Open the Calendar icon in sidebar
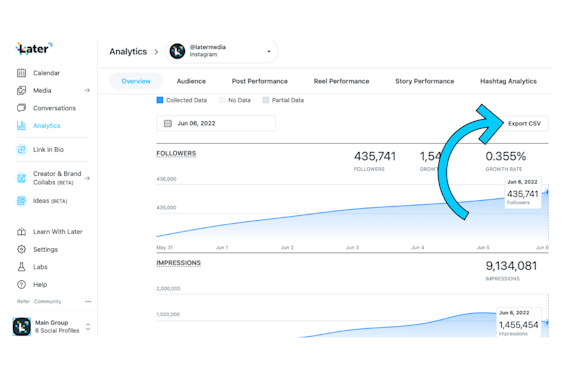 (22, 73)
